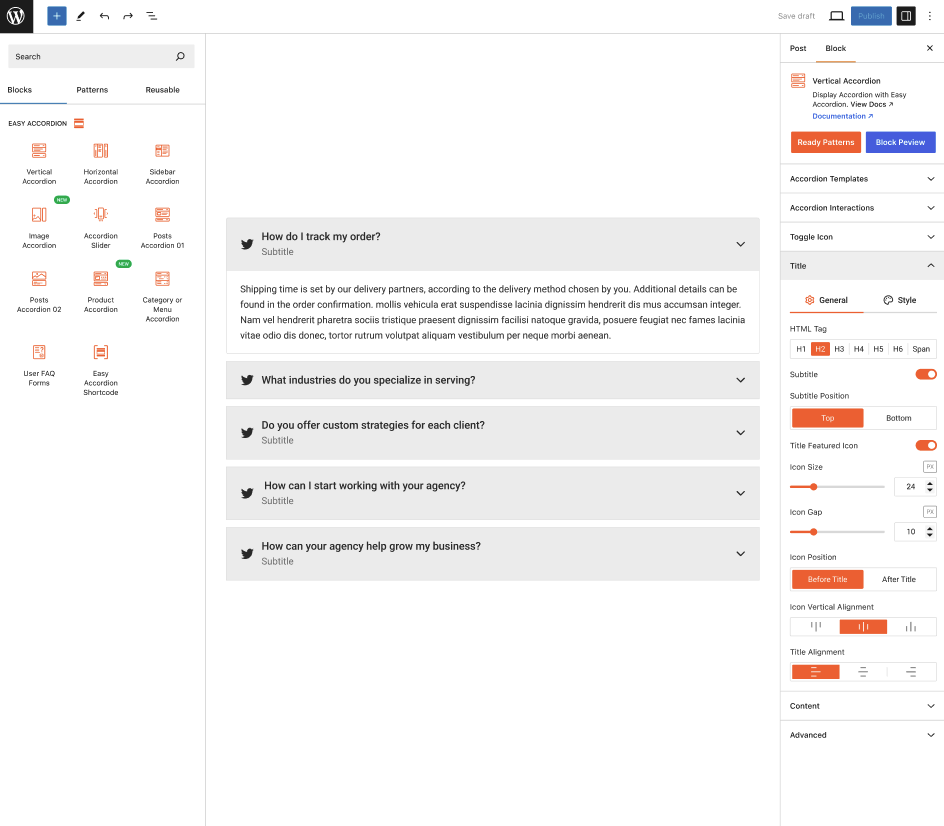Click the undo arrow in toolbar

pos(104,16)
